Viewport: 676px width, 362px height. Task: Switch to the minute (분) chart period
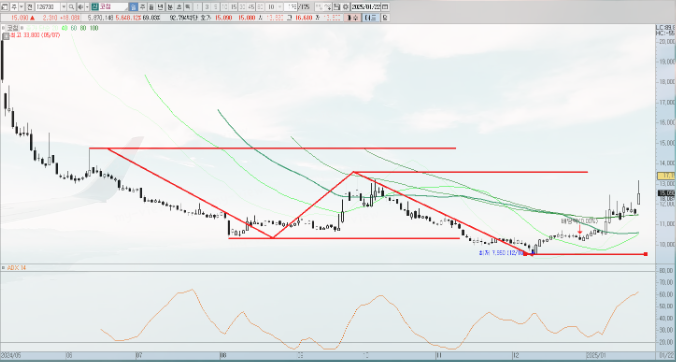click(x=170, y=6)
